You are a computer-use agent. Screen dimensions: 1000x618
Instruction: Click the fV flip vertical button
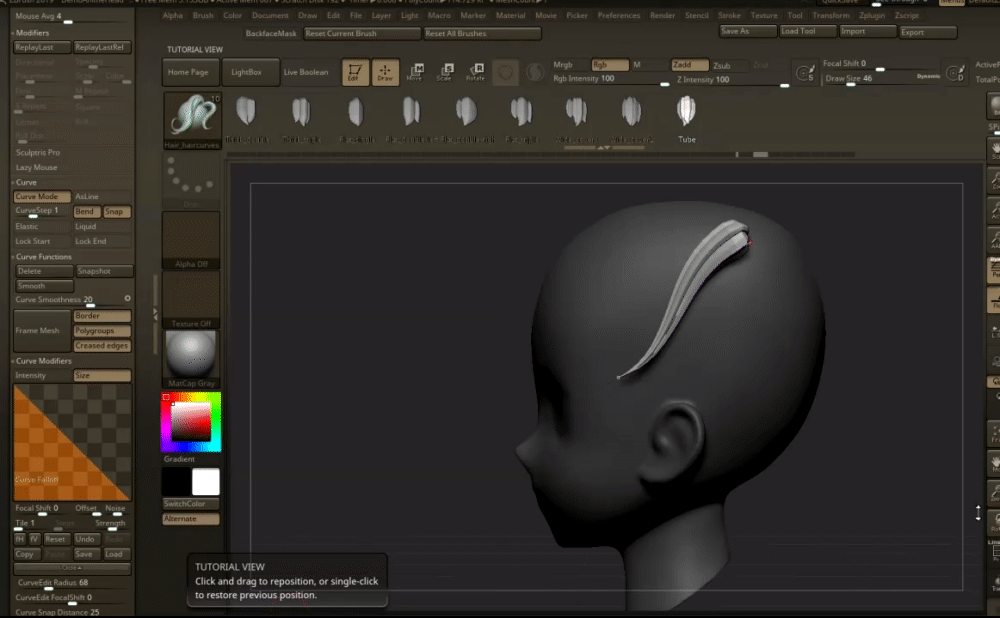tap(34, 539)
